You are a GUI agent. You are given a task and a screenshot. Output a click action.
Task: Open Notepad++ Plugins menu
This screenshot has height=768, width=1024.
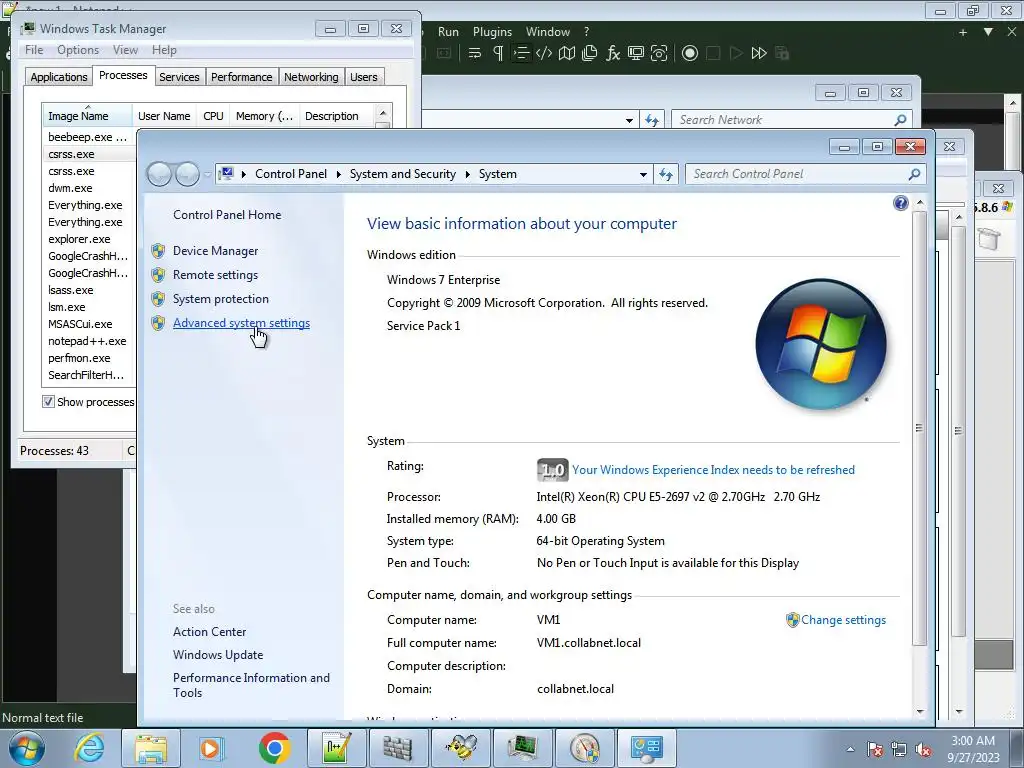click(x=492, y=32)
